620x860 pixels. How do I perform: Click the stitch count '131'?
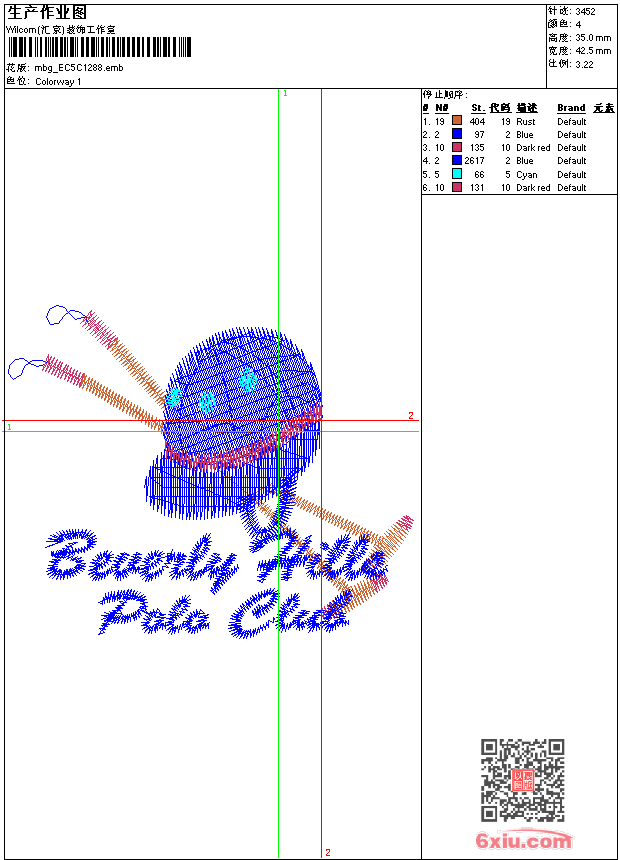coord(477,188)
